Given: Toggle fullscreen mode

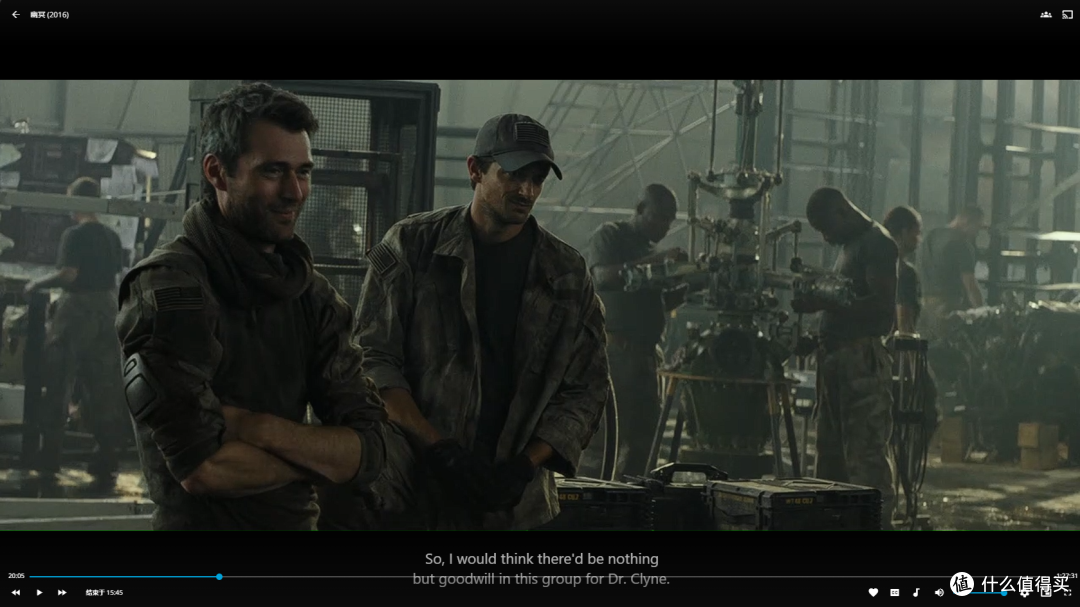Looking at the screenshot, I should [x=1068, y=593].
